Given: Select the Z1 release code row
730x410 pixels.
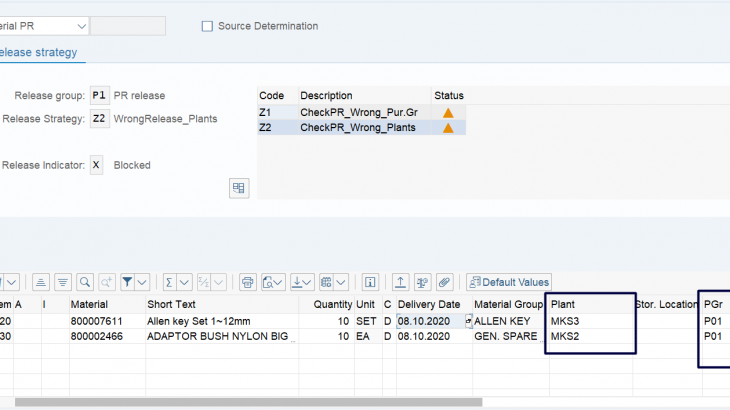Looking at the screenshot, I should click(x=361, y=113).
